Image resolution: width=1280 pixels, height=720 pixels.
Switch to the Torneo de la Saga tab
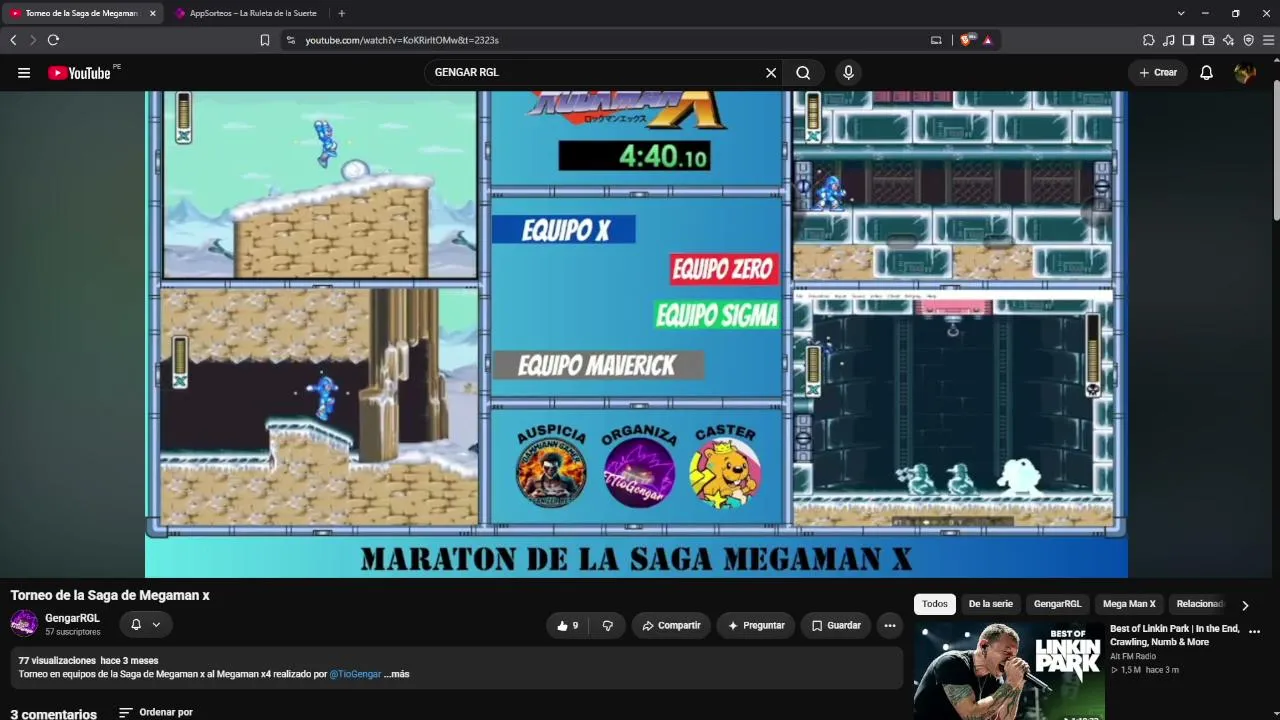click(81, 13)
